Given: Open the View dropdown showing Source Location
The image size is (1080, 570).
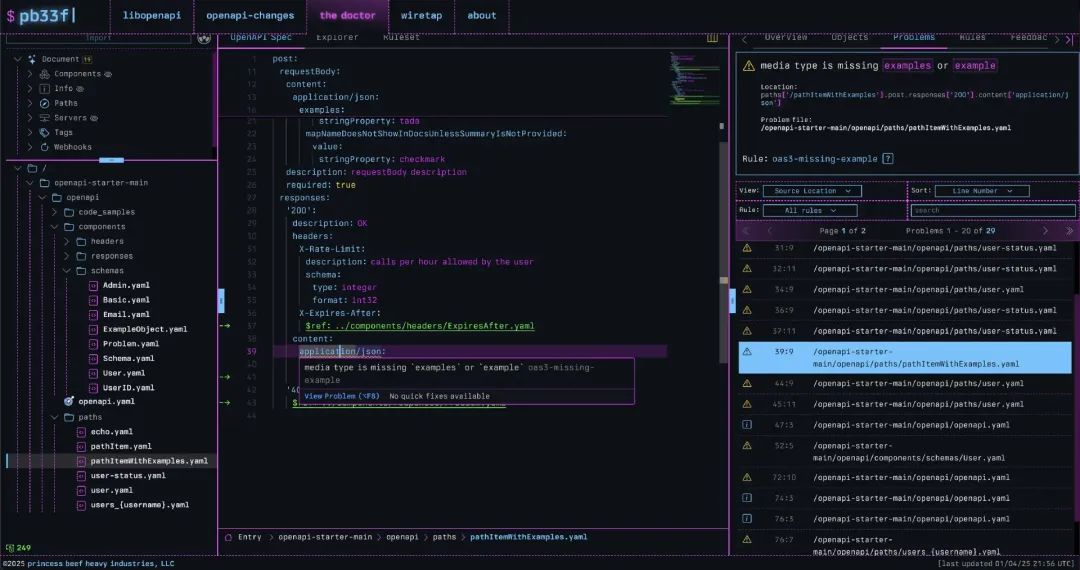Looking at the screenshot, I should [x=811, y=191].
